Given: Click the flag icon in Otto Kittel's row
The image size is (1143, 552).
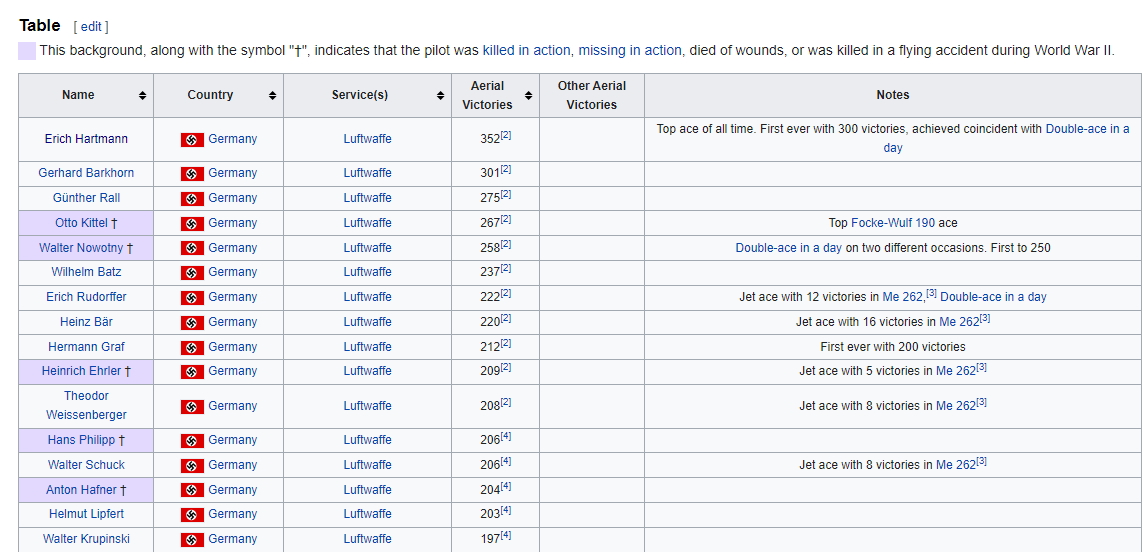Looking at the screenshot, I should coord(192,223).
